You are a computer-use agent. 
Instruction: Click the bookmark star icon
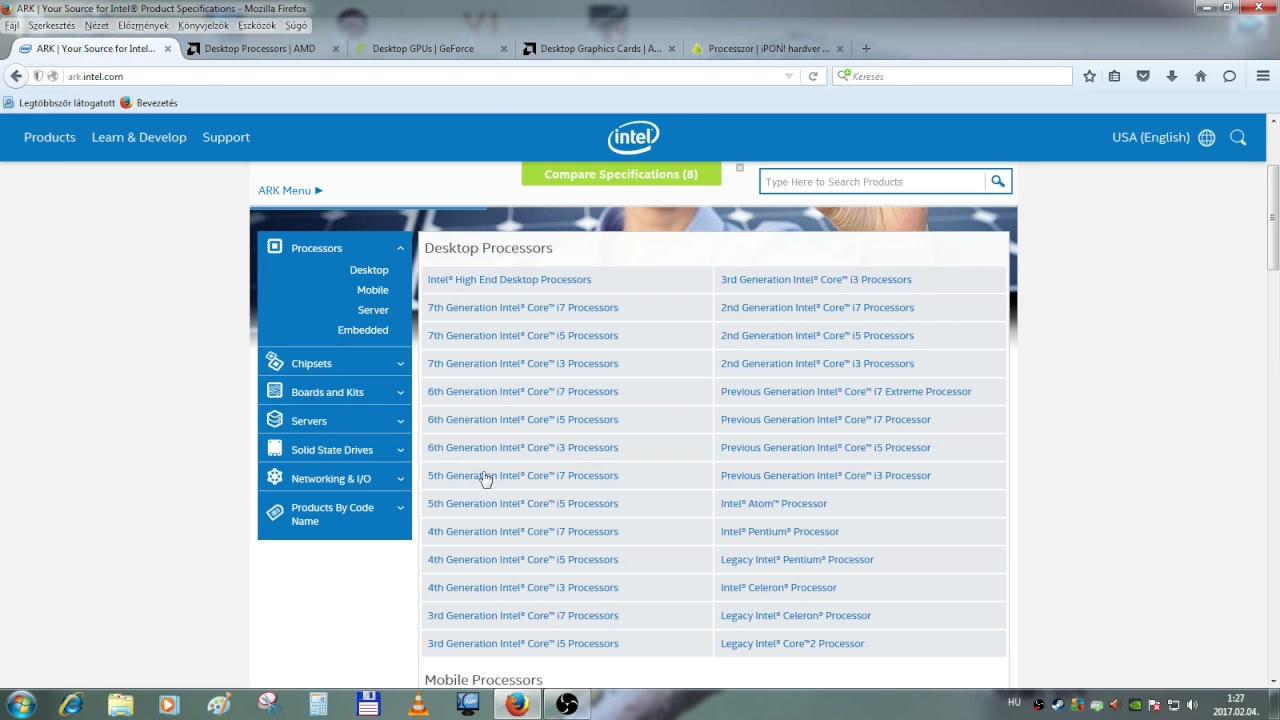(x=1089, y=76)
